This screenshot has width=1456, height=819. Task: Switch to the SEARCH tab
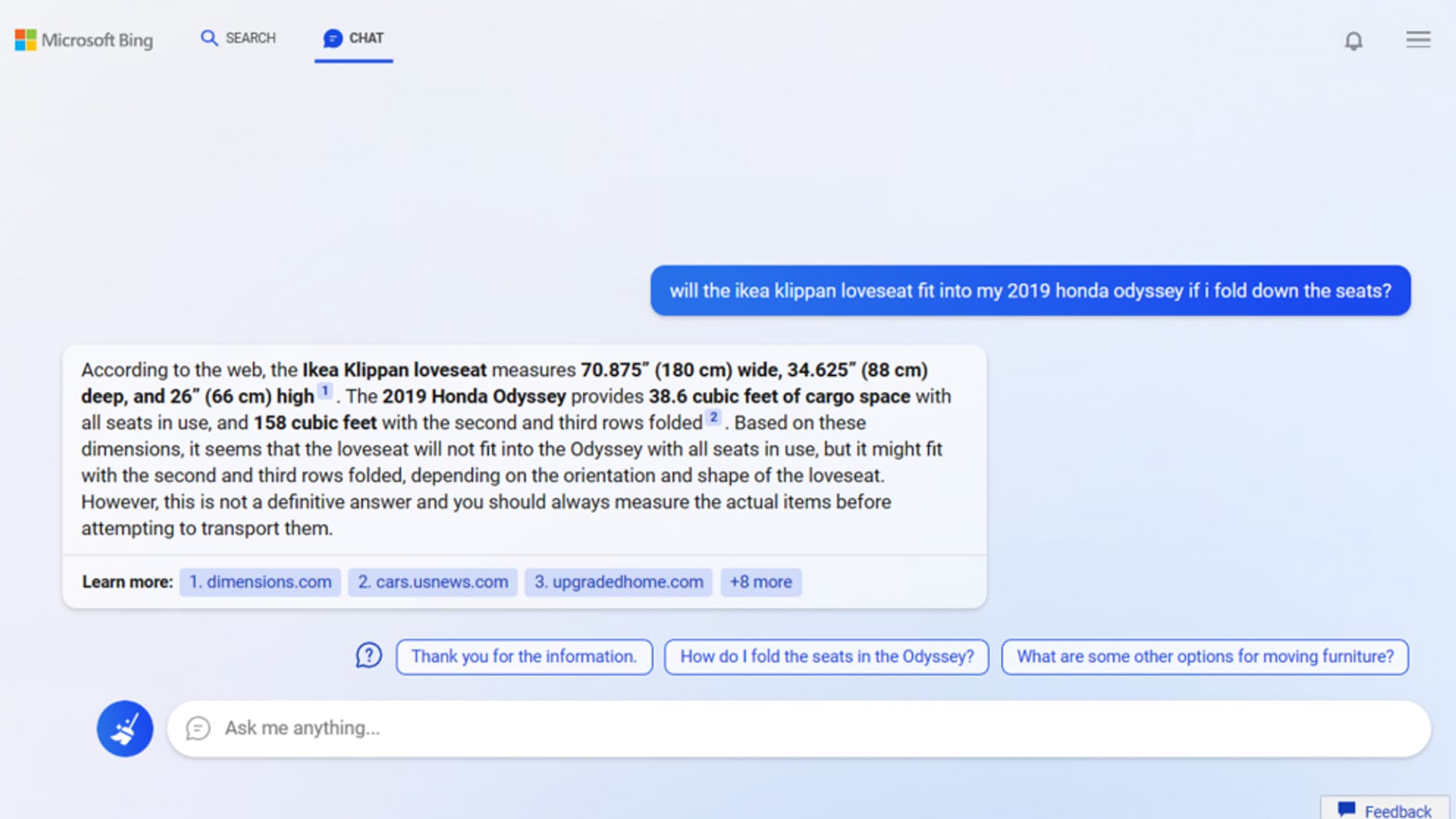coord(250,38)
